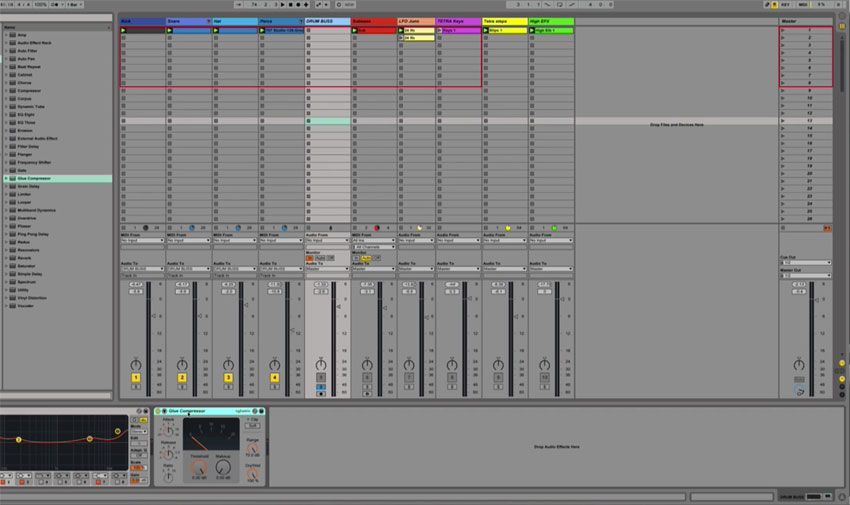Open the Kick track Audio To dropdown
The height and width of the screenshot is (505, 850).
coord(143,269)
